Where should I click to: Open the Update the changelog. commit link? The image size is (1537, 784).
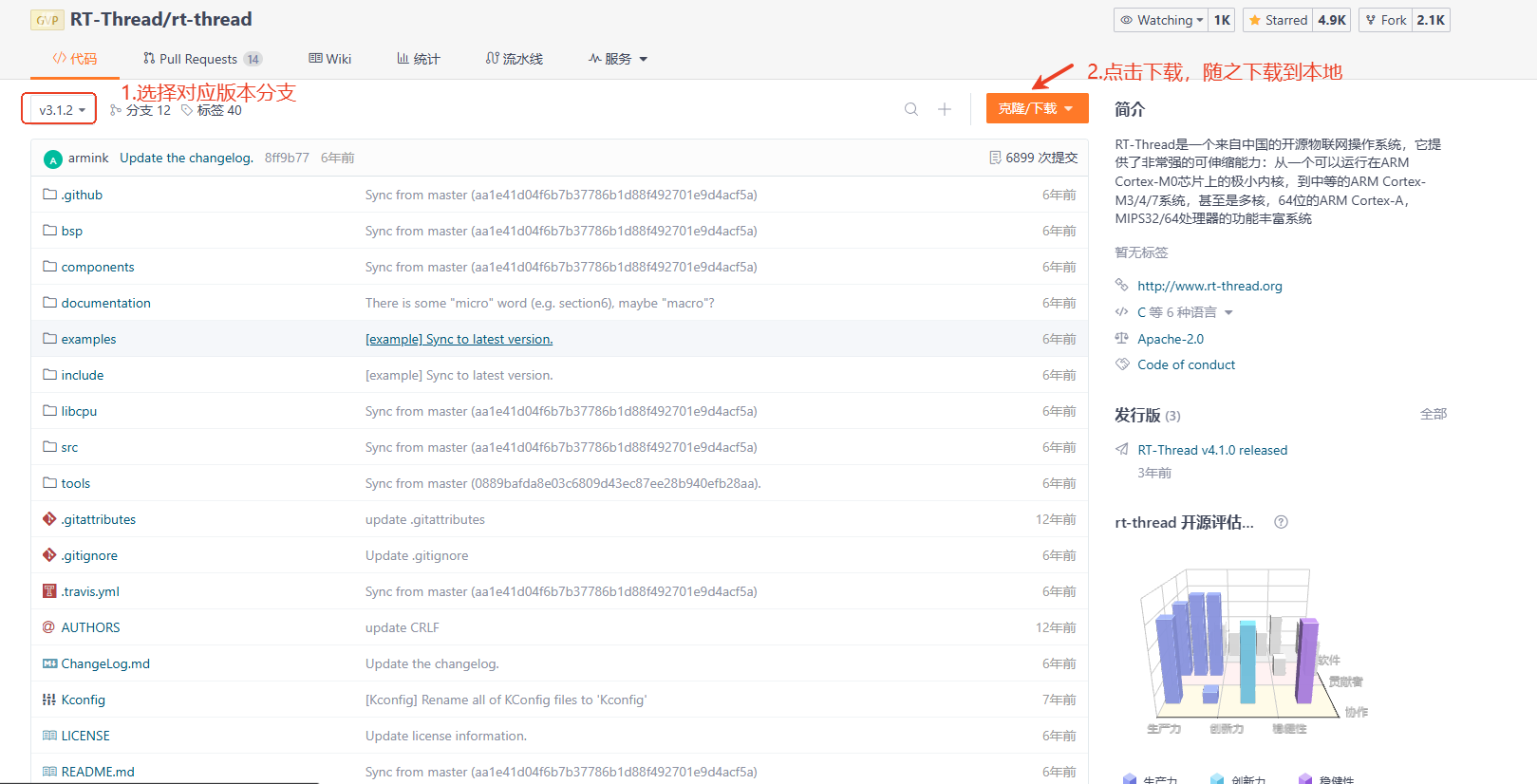point(187,158)
